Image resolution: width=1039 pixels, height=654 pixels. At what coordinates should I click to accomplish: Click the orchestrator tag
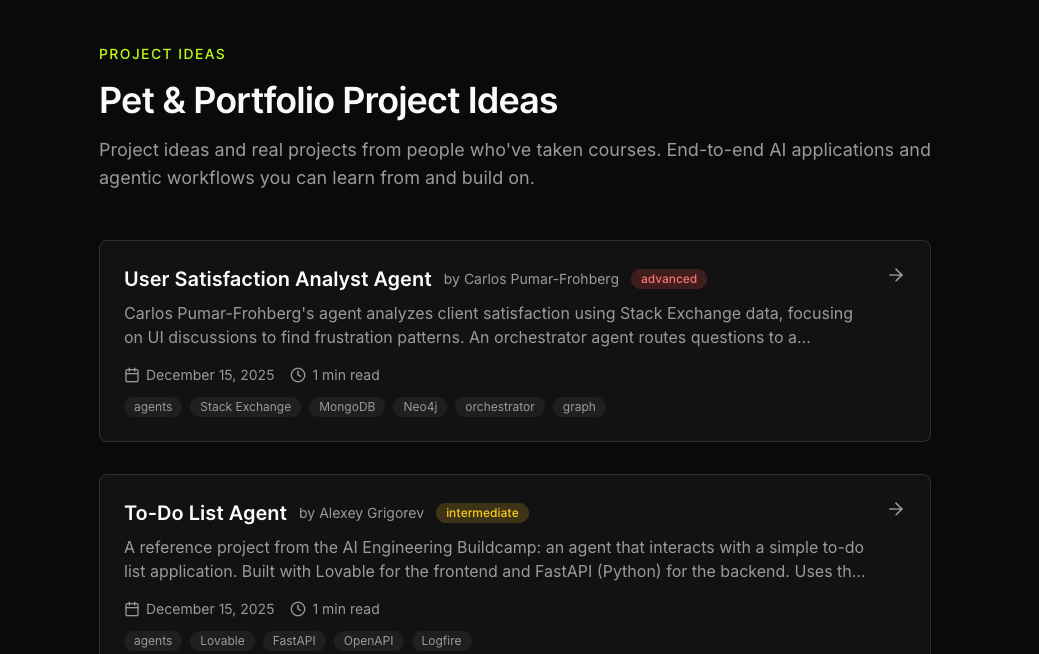click(x=500, y=407)
